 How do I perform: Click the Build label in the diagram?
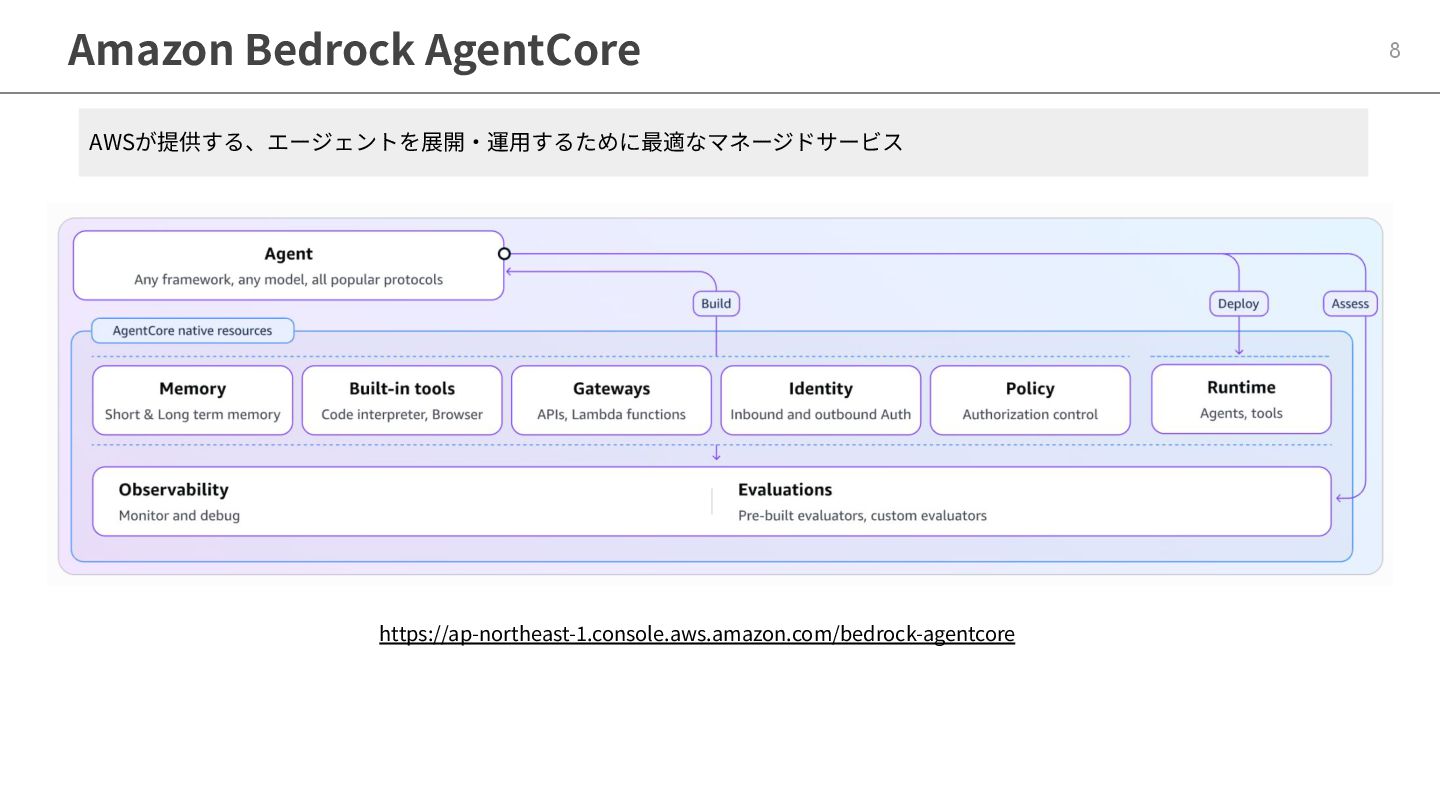pyautogui.click(x=716, y=304)
